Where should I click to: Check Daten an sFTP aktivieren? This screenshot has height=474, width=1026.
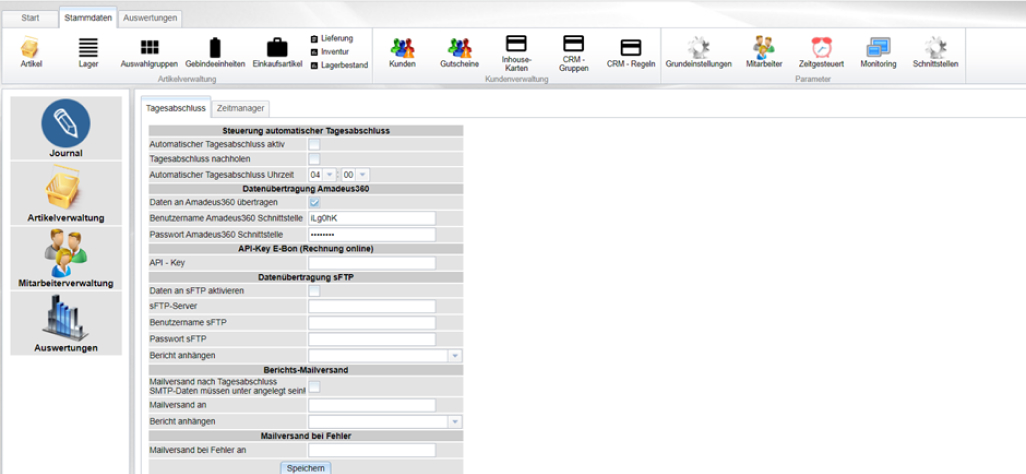point(314,291)
